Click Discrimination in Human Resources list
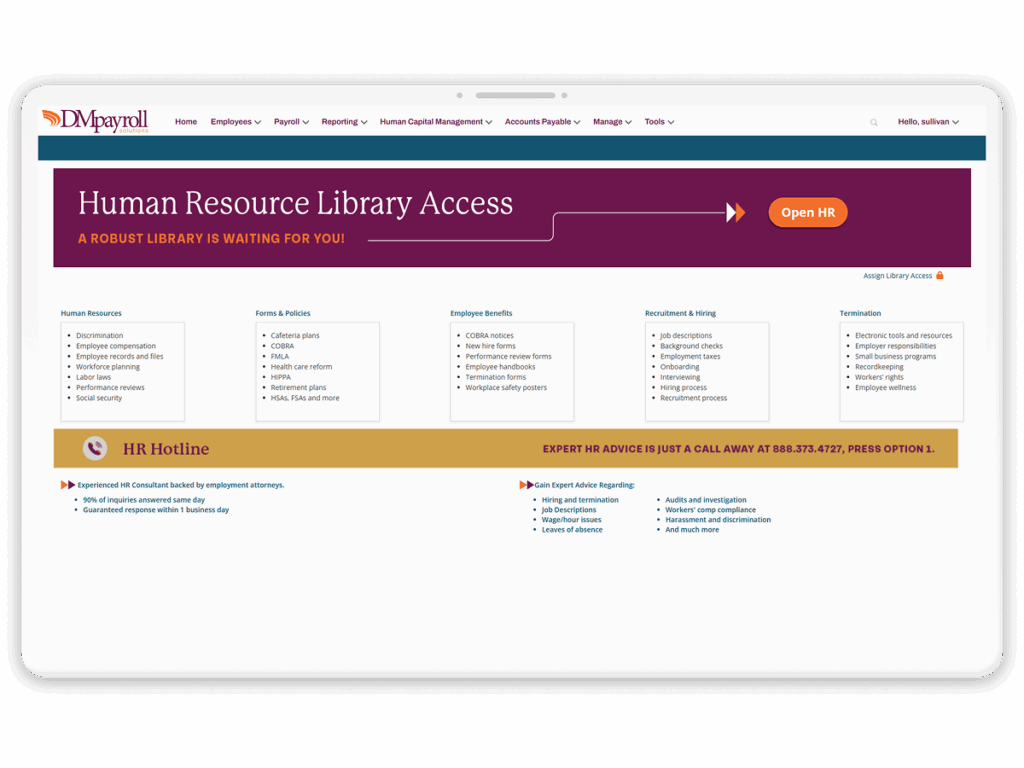Image resolution: width=1024 pixels, height=768 pixels. [99, 336]
